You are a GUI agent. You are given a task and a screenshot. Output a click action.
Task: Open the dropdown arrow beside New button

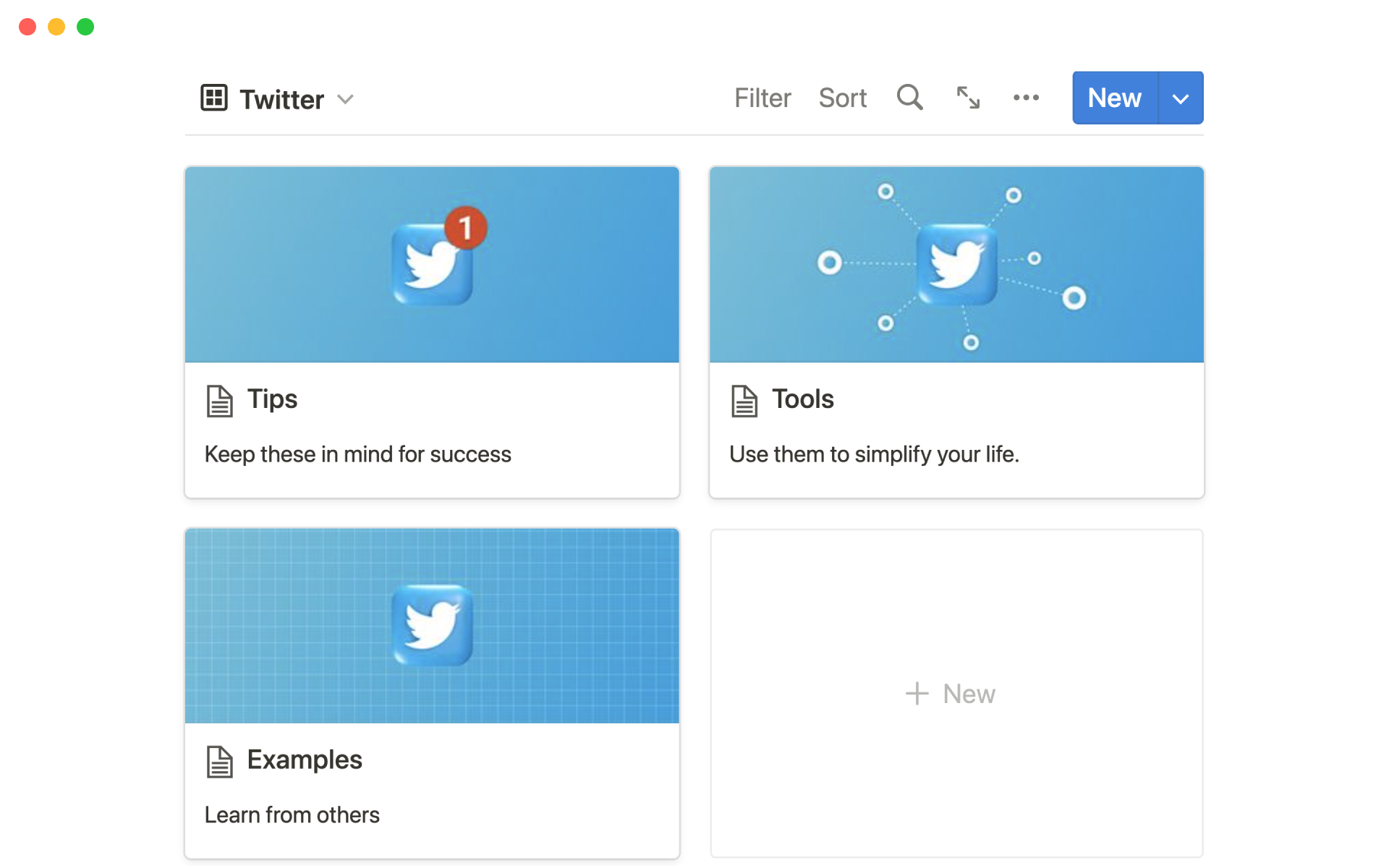(1181, 98)
